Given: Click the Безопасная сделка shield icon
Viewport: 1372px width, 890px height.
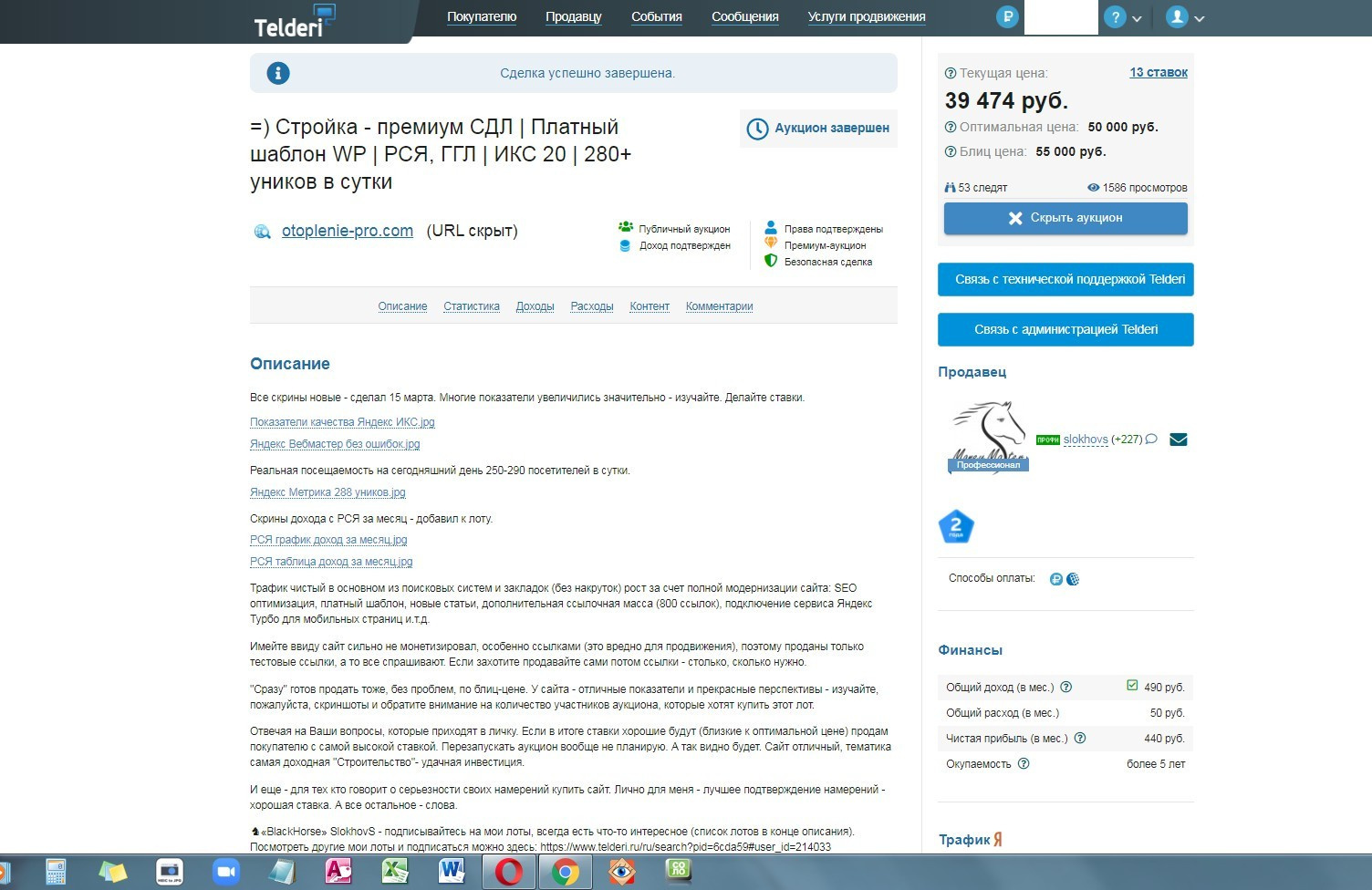Looking at the screenshot, I should point(771,261).
